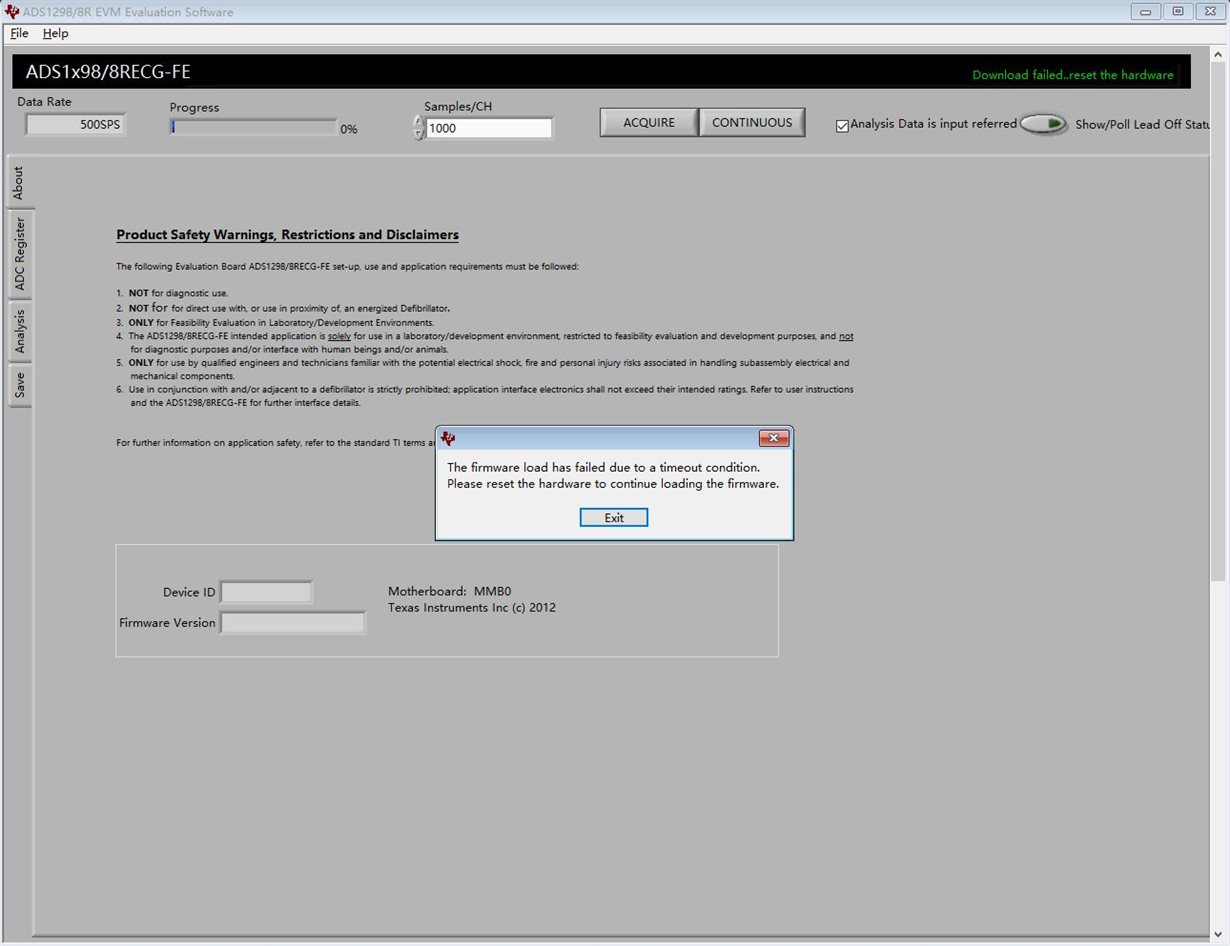Close the firmware failure dialog with its X
The image size is (1230, 946).
[774, 438]
